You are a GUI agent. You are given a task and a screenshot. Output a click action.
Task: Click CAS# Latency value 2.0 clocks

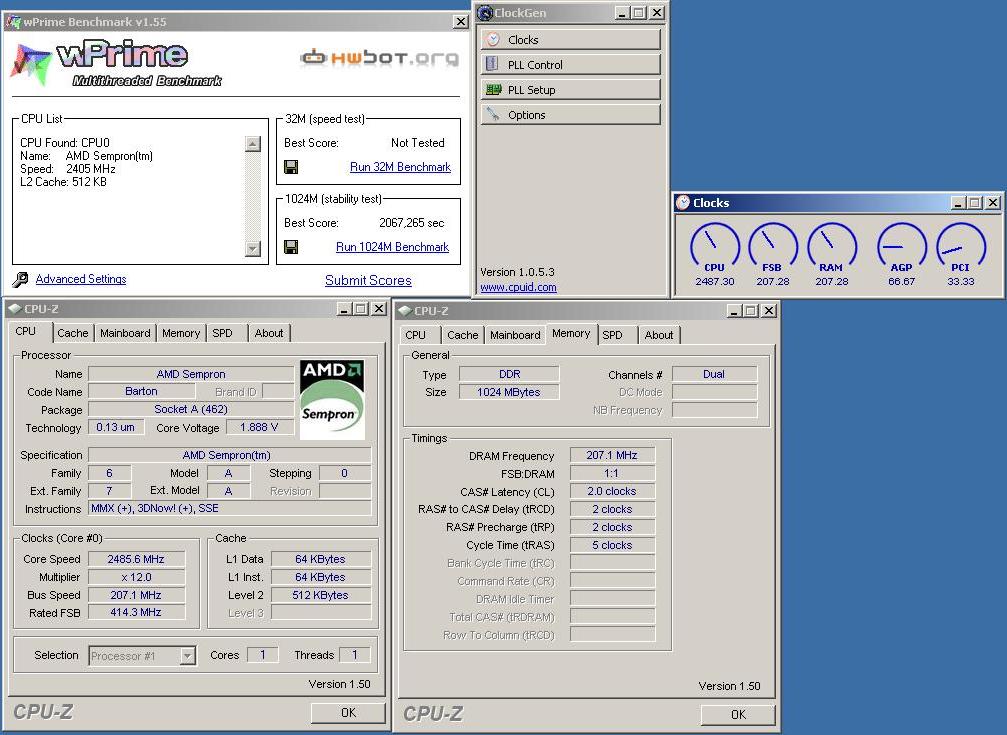pyautogui.click(x=612, y=491)
